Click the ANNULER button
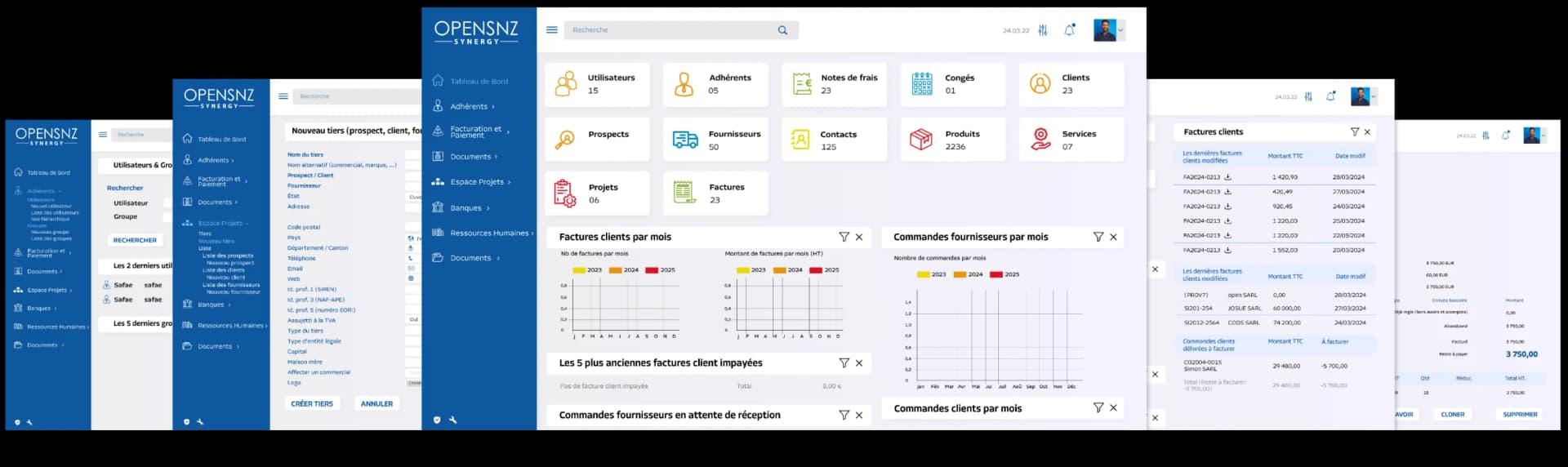This screenshot has height=467, width=1568. point(376,404)
